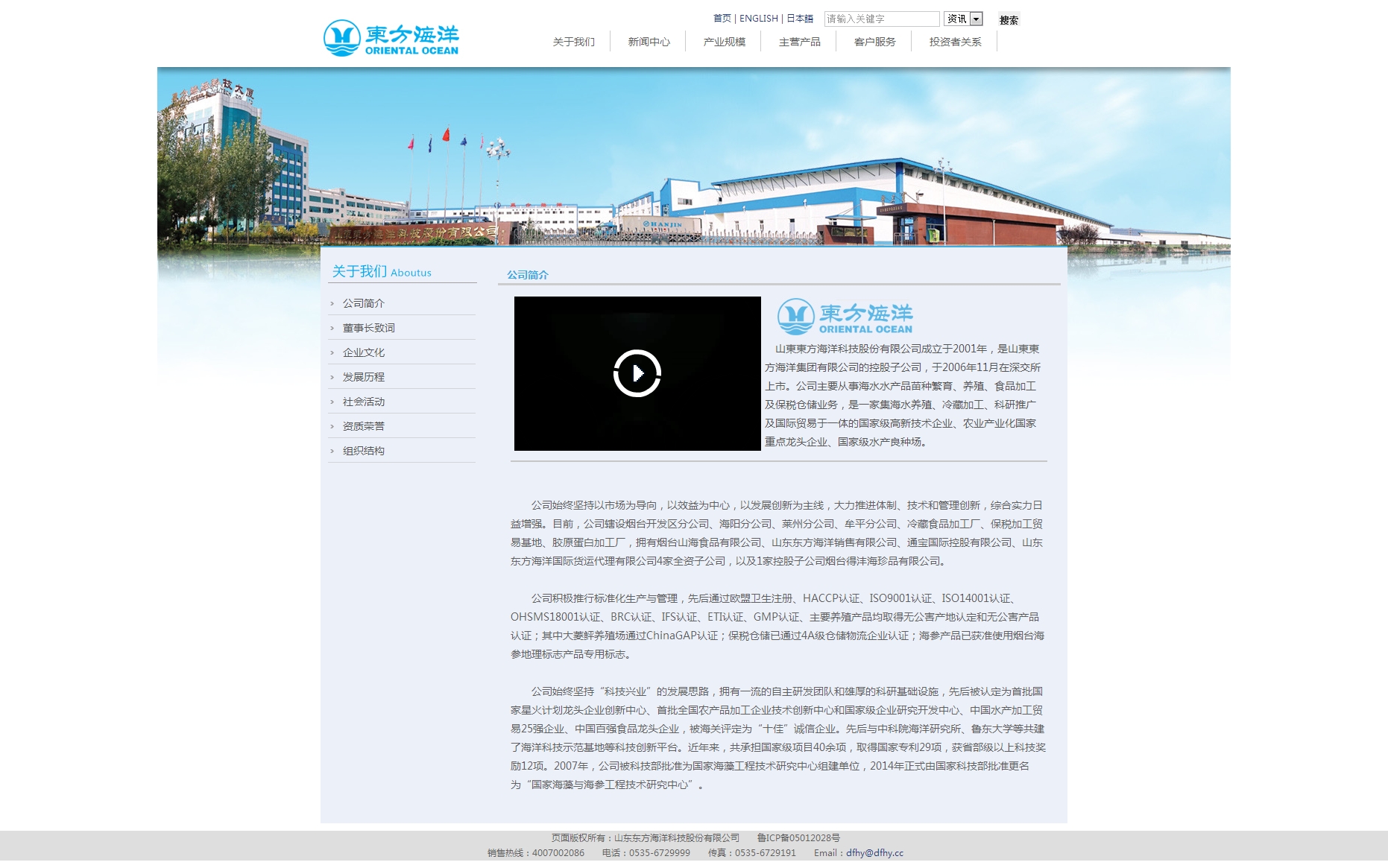The width and height of the screenshot is (1388, 868).
Task: Switch site language to 日本語
Action: pos(800,19)
